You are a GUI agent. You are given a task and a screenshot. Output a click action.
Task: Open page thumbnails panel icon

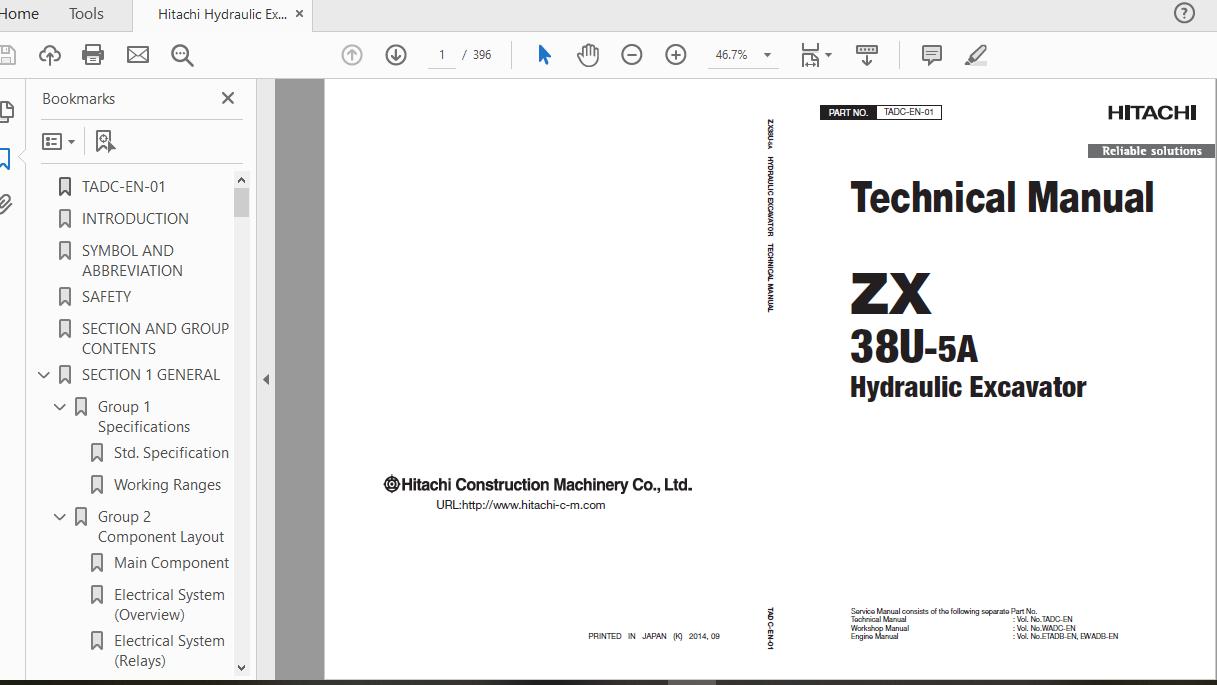(5, 111)
